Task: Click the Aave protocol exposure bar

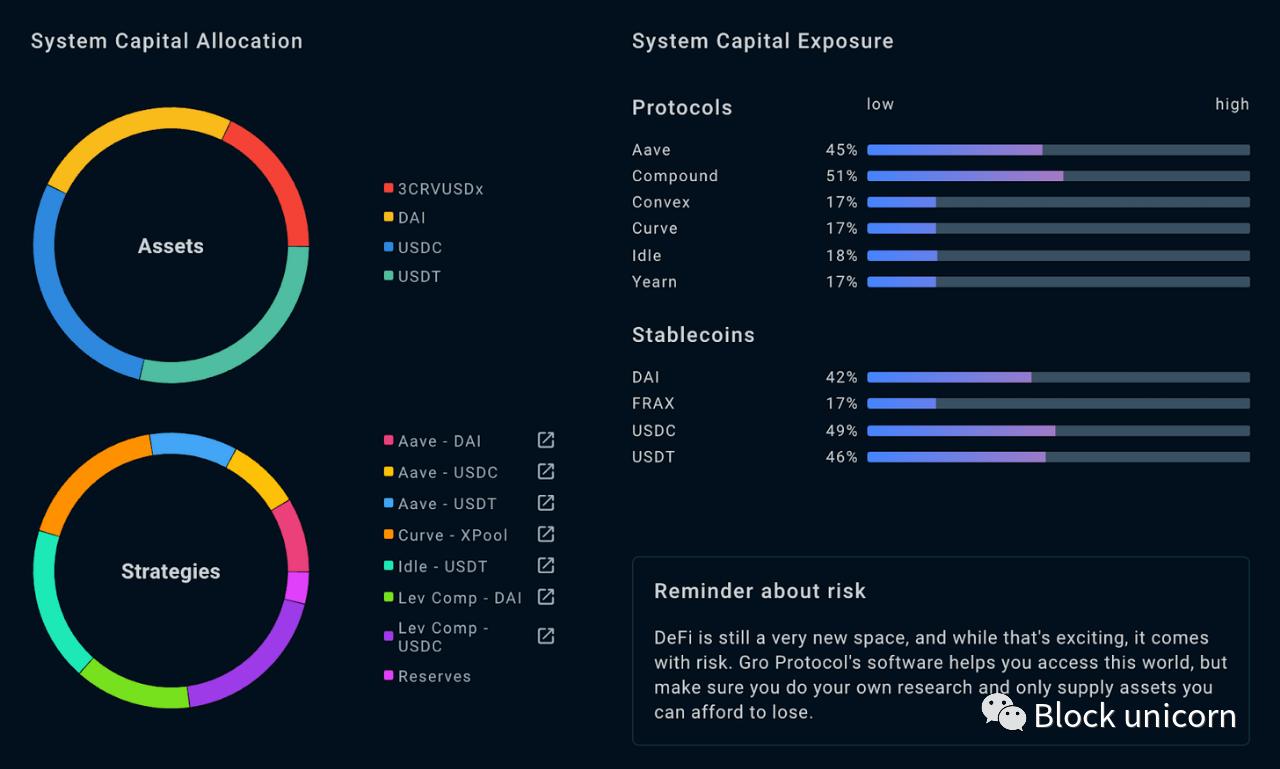Action: tap(1058, 150)
